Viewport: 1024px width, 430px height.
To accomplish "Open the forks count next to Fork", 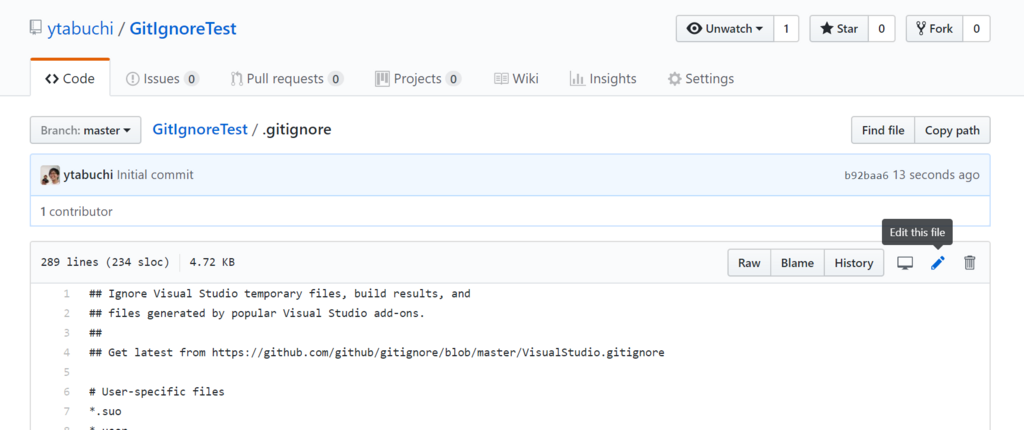I will (x=977, y=29).
